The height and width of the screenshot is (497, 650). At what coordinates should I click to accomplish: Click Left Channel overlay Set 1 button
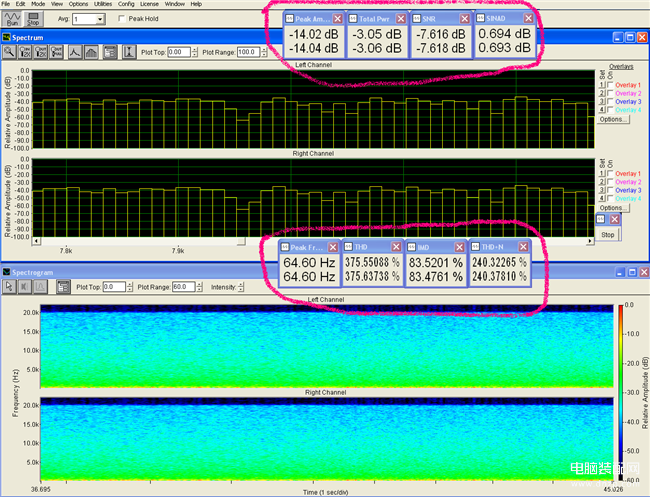(x=602, y=85)
